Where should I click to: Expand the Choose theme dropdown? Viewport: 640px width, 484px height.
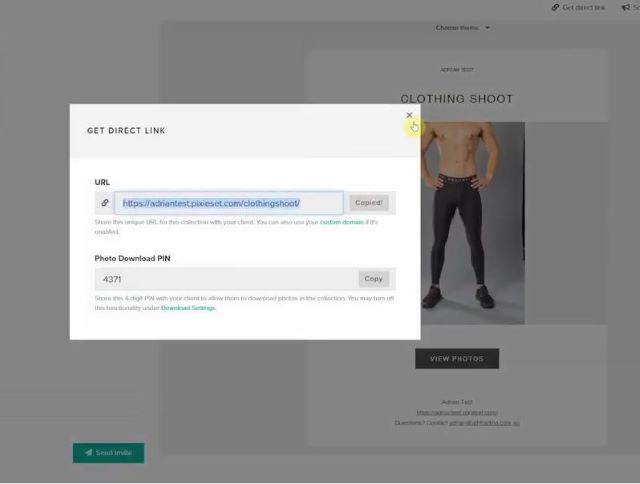tap(458, 28)
